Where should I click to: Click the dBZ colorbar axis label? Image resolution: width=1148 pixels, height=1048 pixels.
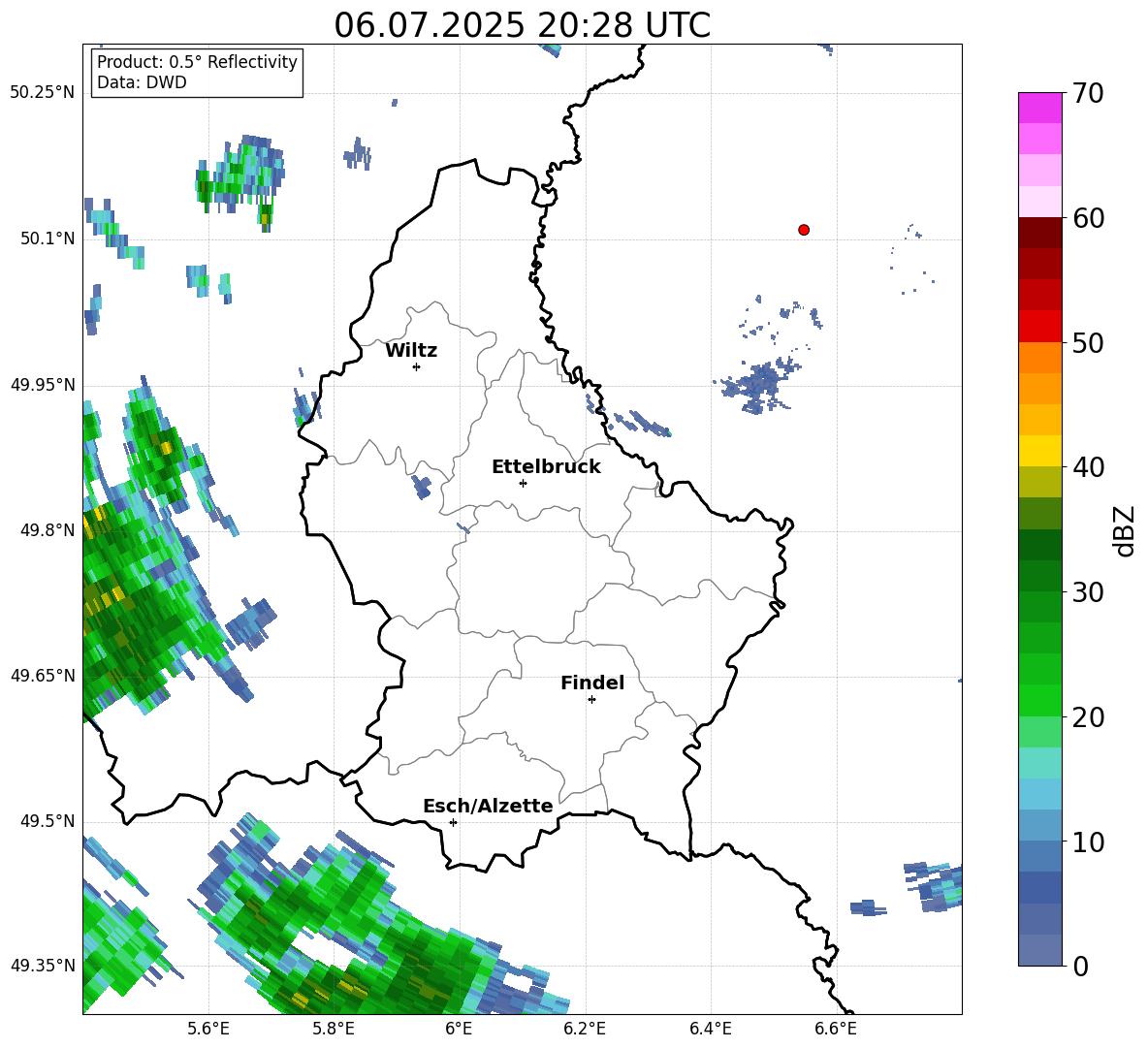point(1126,530)
